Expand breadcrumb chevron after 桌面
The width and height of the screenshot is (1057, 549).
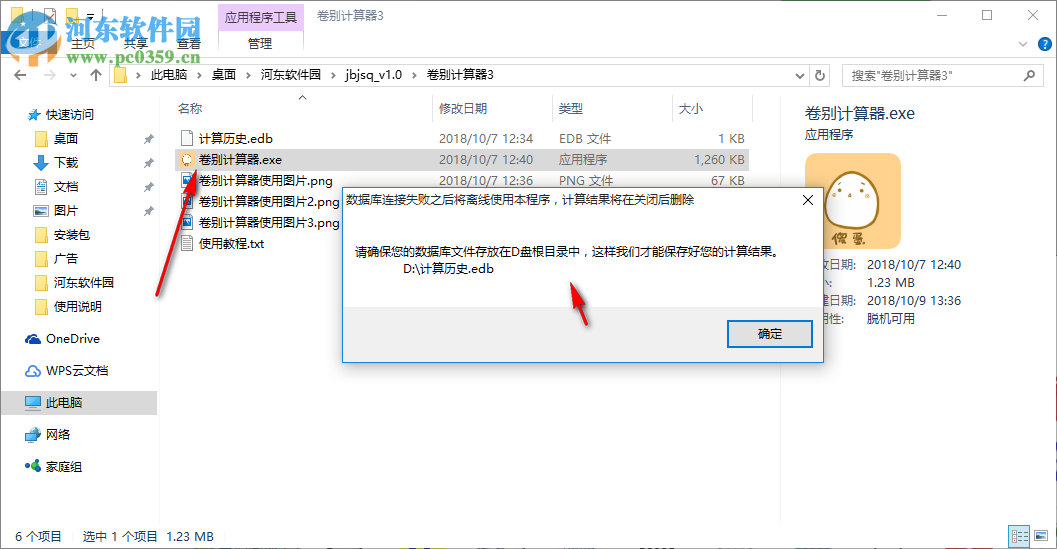tap(248, 76)
